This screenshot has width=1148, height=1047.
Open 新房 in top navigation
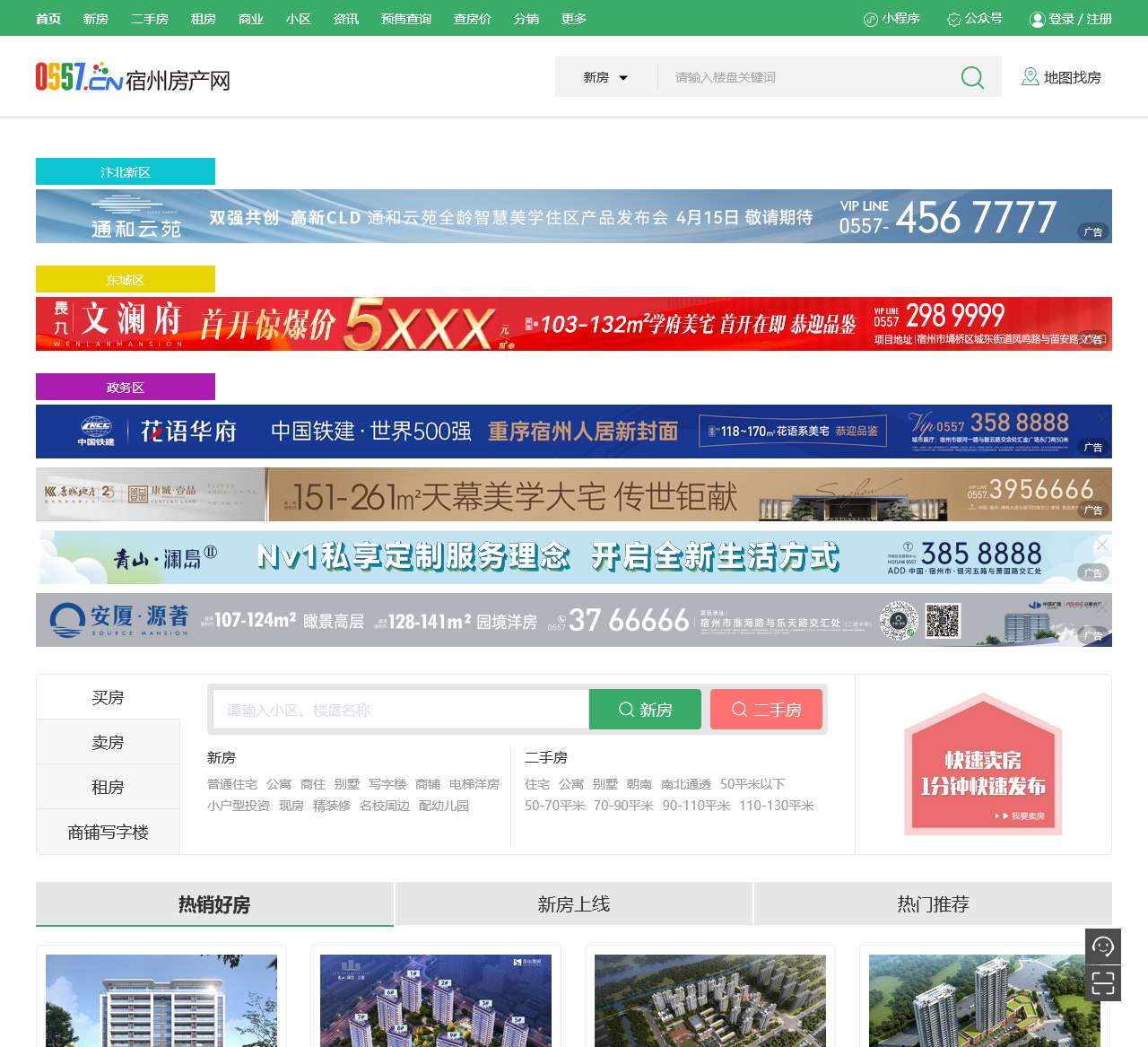96,19
